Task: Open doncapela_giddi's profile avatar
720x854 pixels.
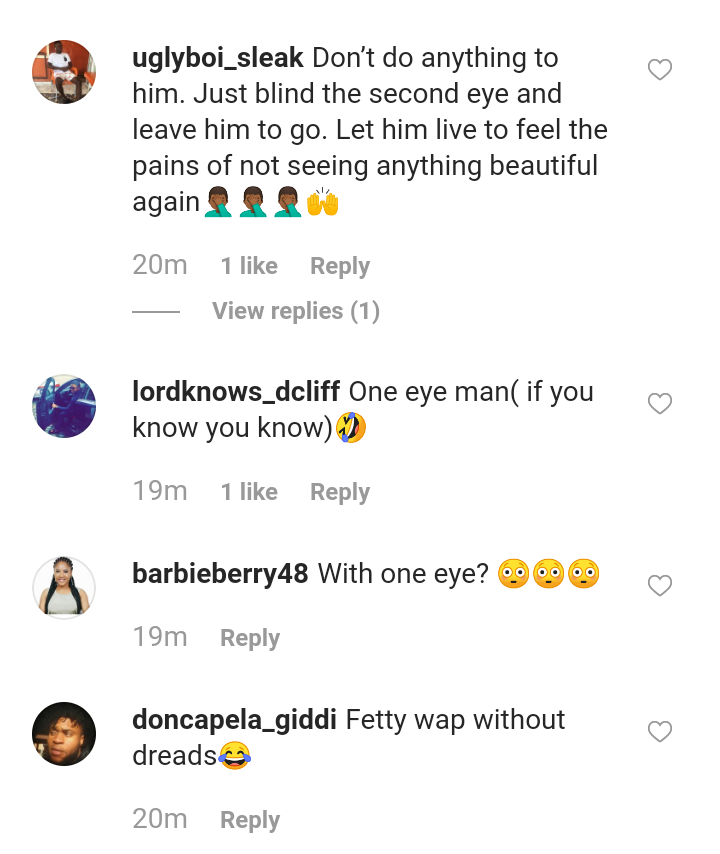Action: tap(64, 734)
